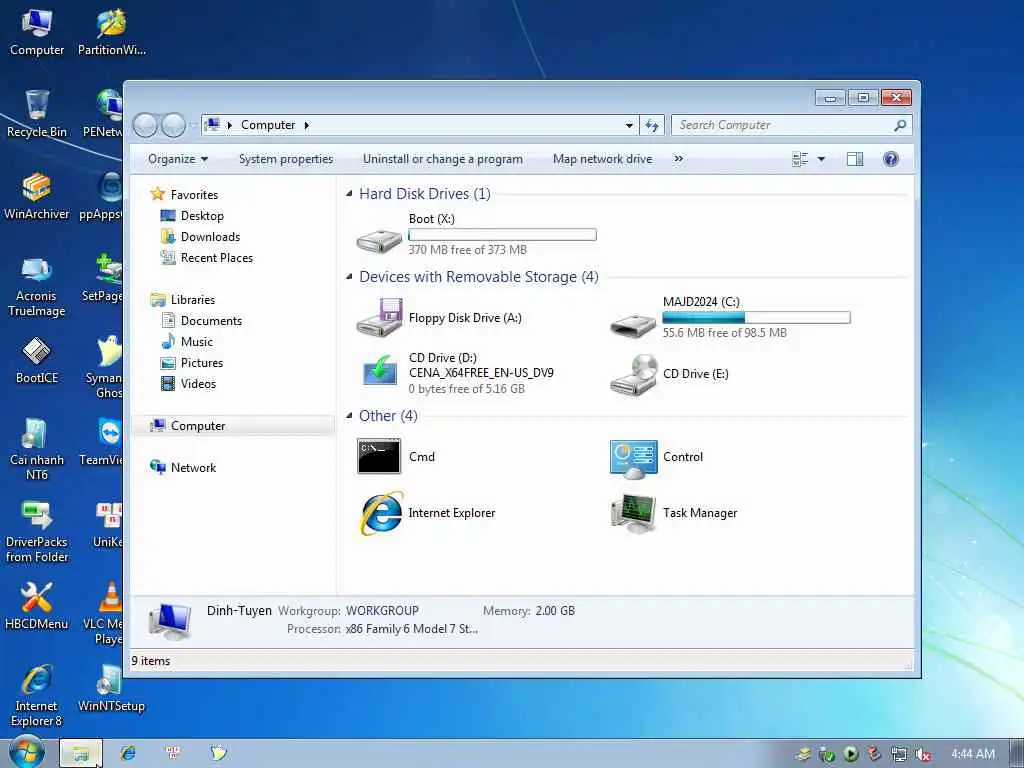The image size is (1024, 768).
Task: Launch Internet Explorer from the taskbar
Action: 128,753
